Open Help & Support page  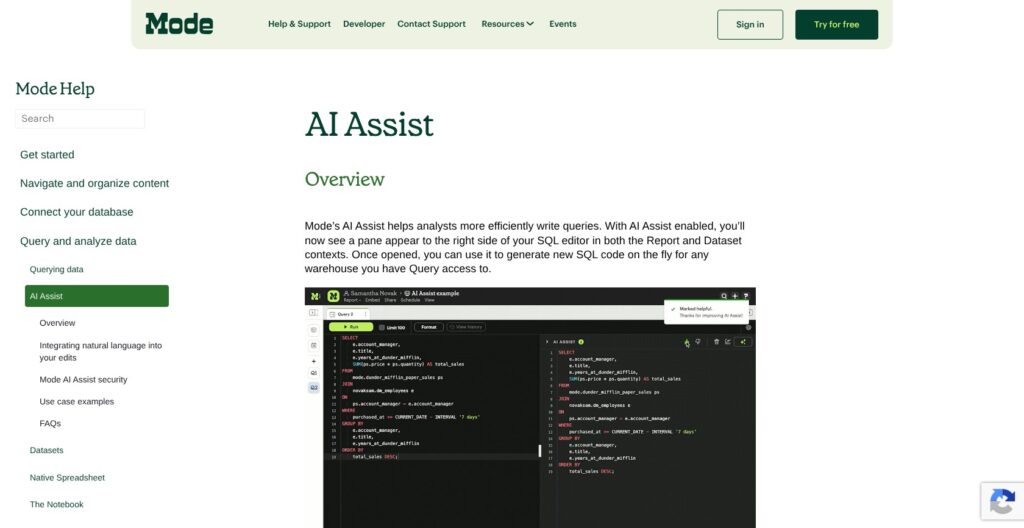tap(299, 24)
